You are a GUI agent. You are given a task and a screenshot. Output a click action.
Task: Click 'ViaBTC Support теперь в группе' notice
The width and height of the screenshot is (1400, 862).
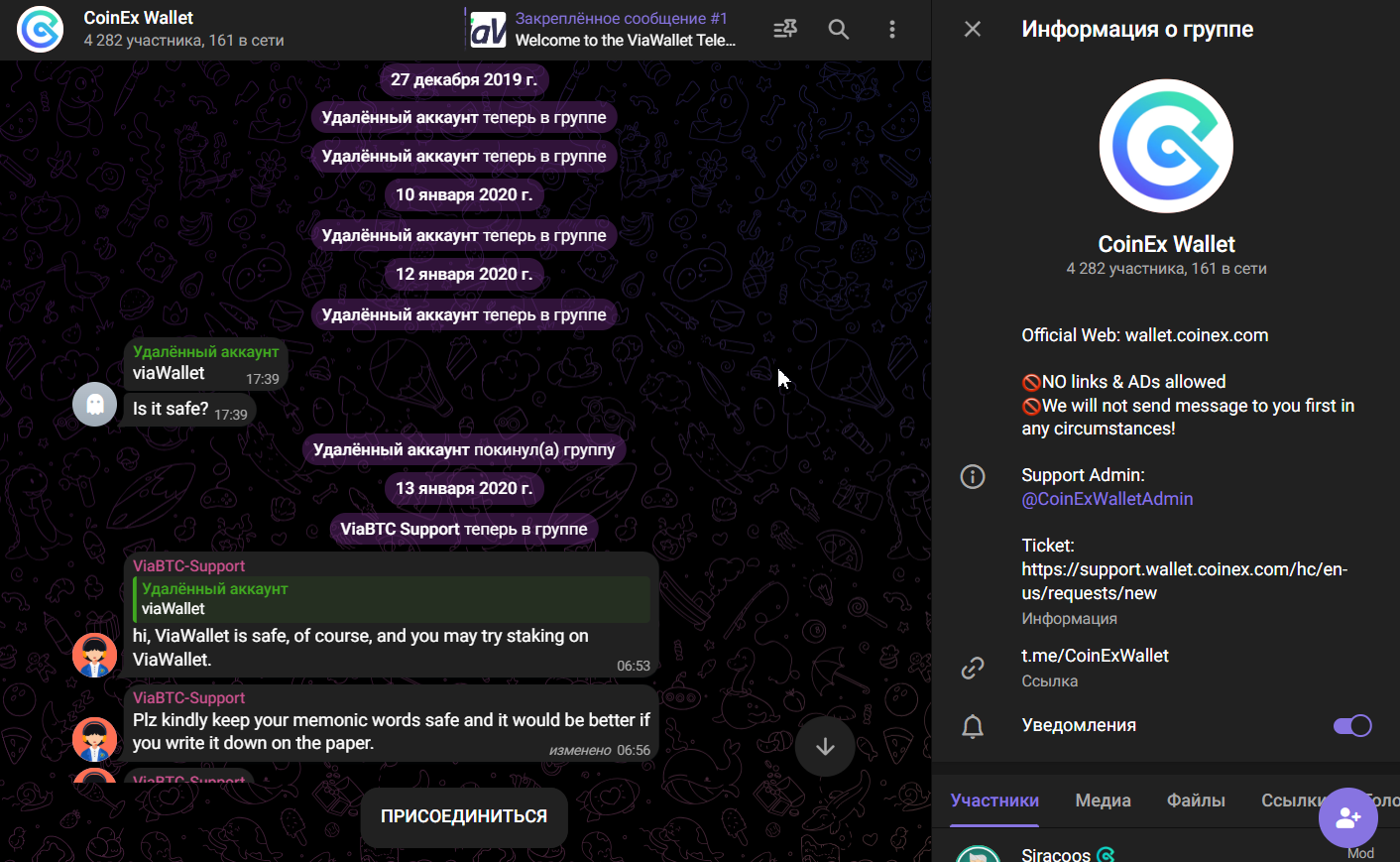[x=464, y=529]
